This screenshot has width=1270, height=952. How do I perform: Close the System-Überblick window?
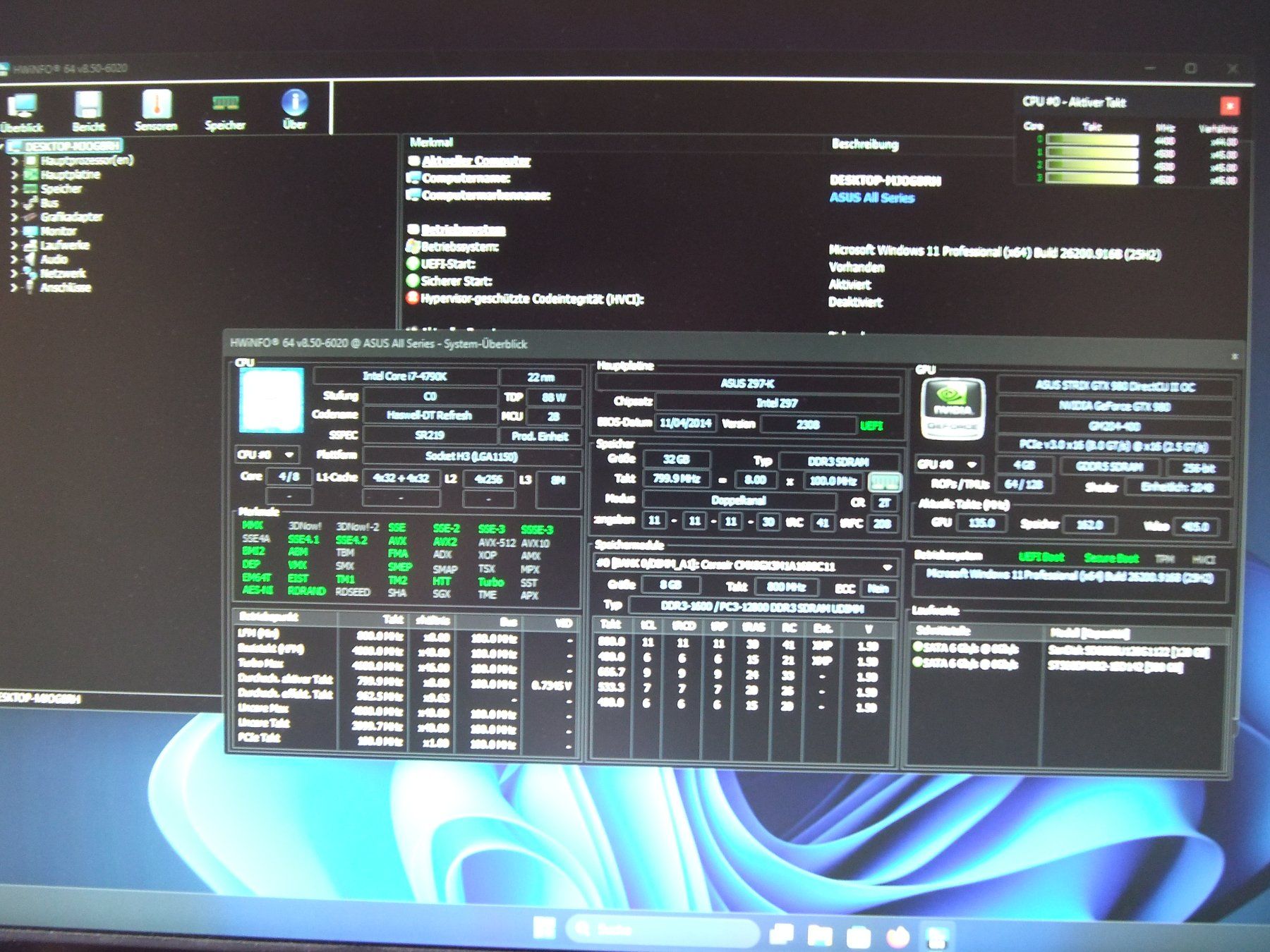[x=1235, y=357]
